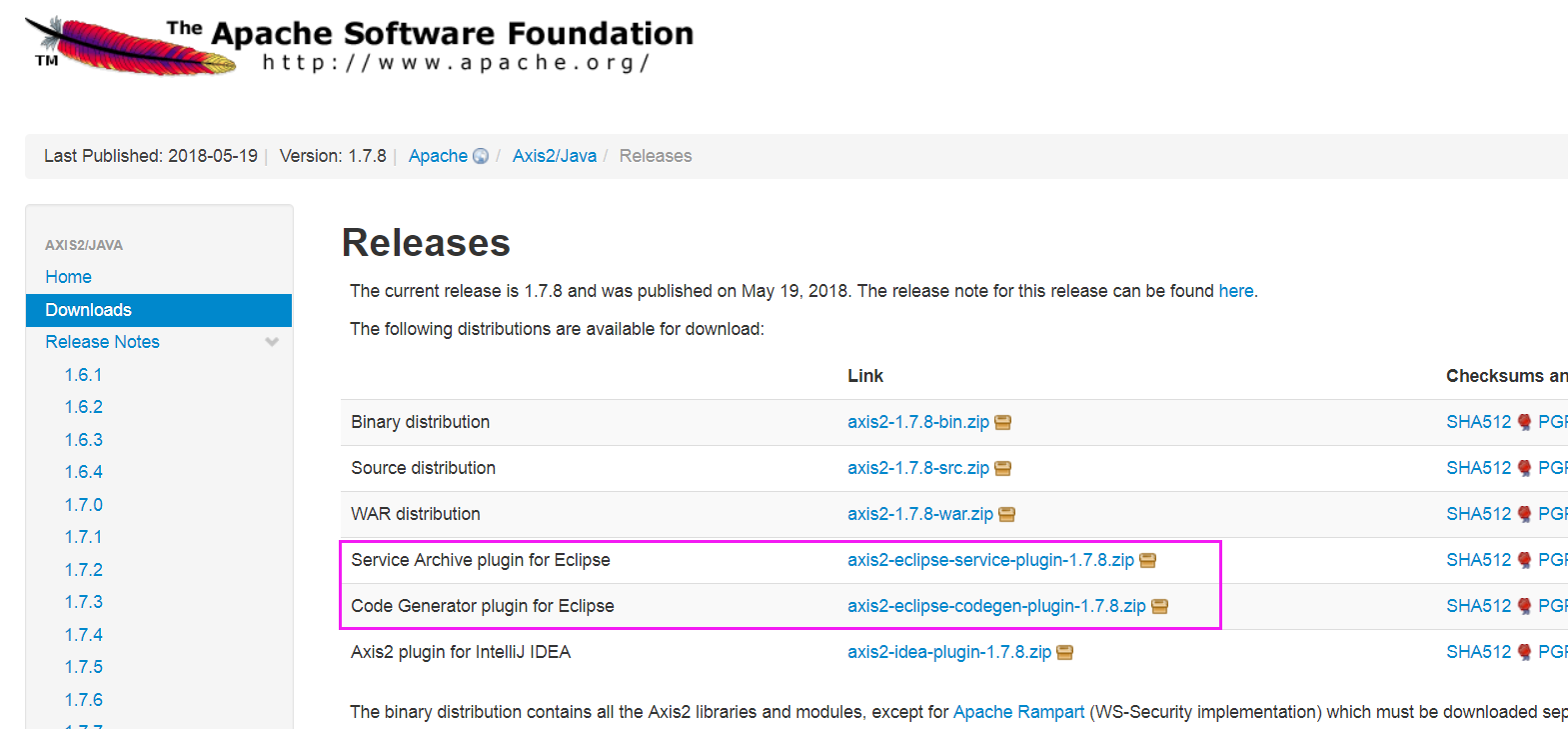The image size is (1568, 729).
Task: Click the seal icon in Code Generator plugin row
Action: (x=1525, y=606)
